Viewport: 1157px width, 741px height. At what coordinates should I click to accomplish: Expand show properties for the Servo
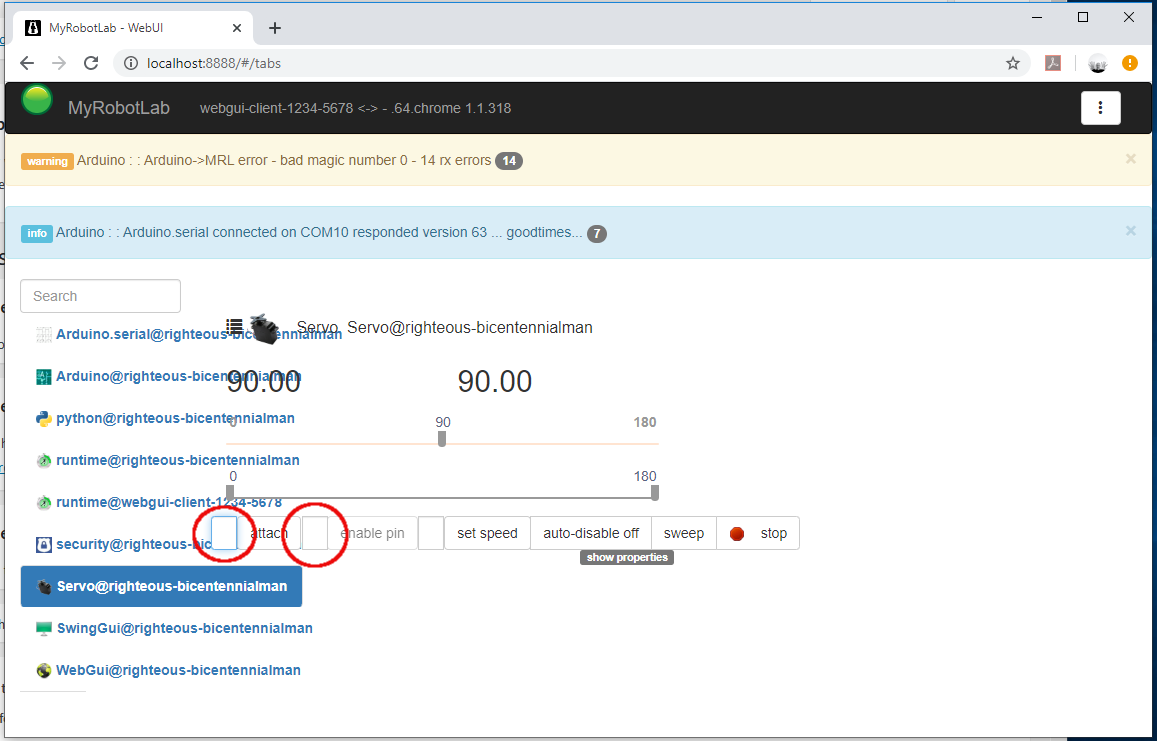coord(626,557)
